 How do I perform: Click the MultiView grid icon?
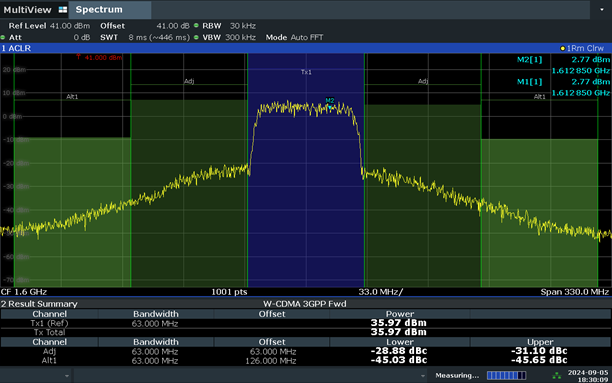63,10
